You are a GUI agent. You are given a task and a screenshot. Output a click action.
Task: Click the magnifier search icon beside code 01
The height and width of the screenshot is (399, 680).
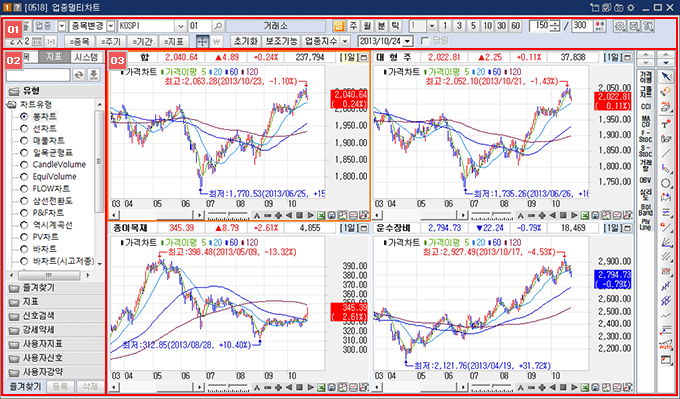click(x=219, y=26)
